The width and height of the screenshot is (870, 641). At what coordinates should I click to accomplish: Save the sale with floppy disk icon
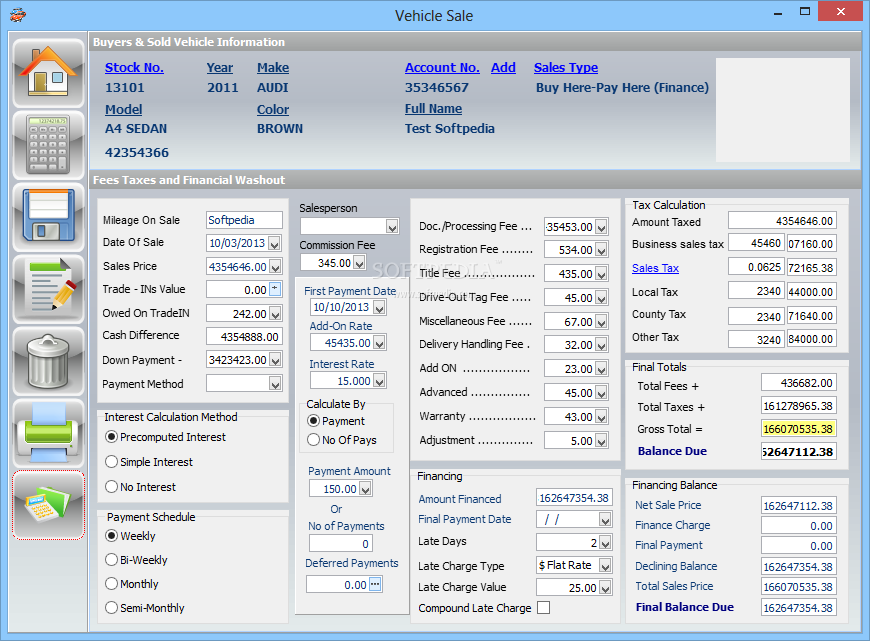tap(48, 218)
